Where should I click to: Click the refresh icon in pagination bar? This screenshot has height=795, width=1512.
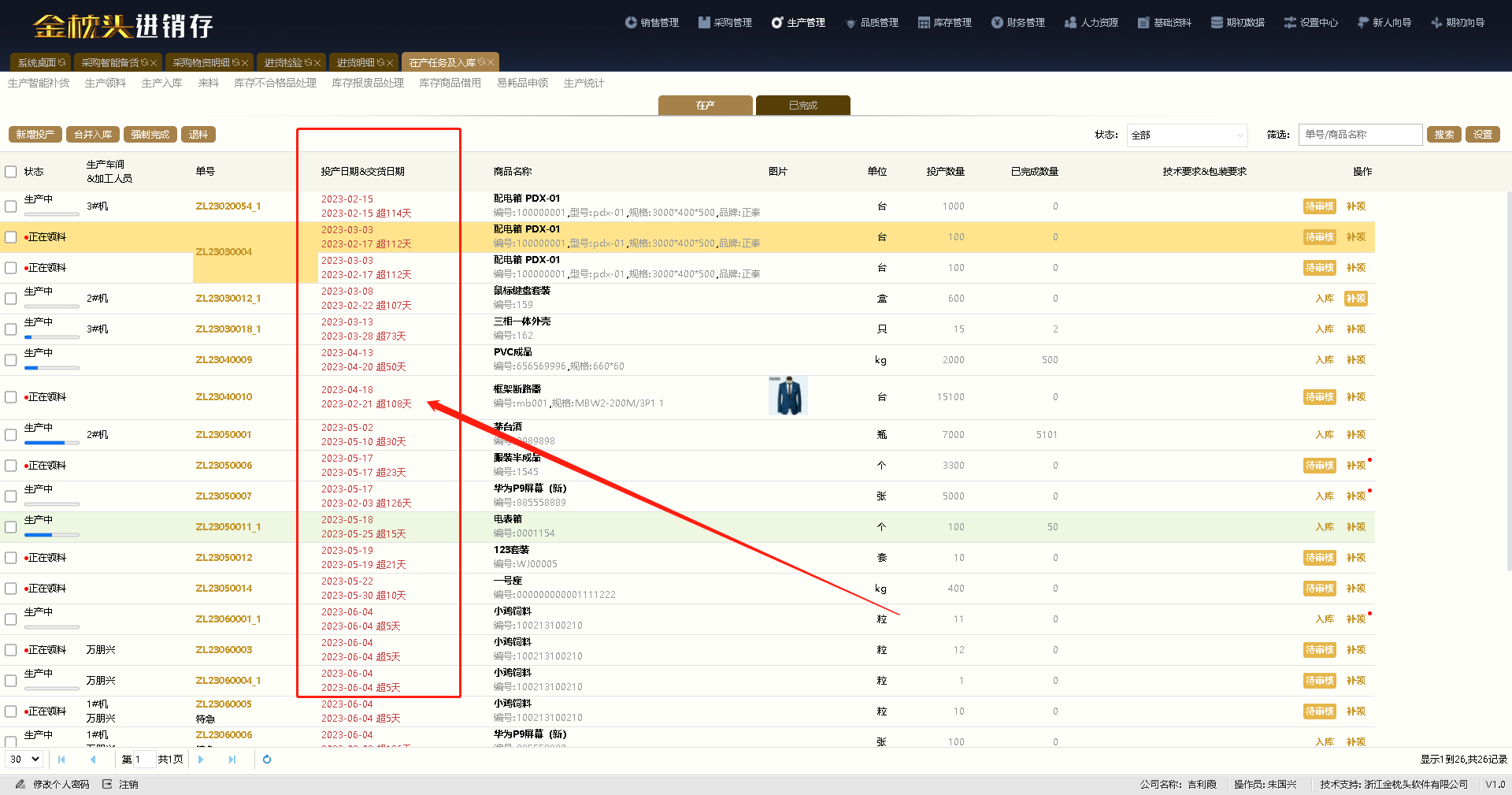[x=267, y=760]
